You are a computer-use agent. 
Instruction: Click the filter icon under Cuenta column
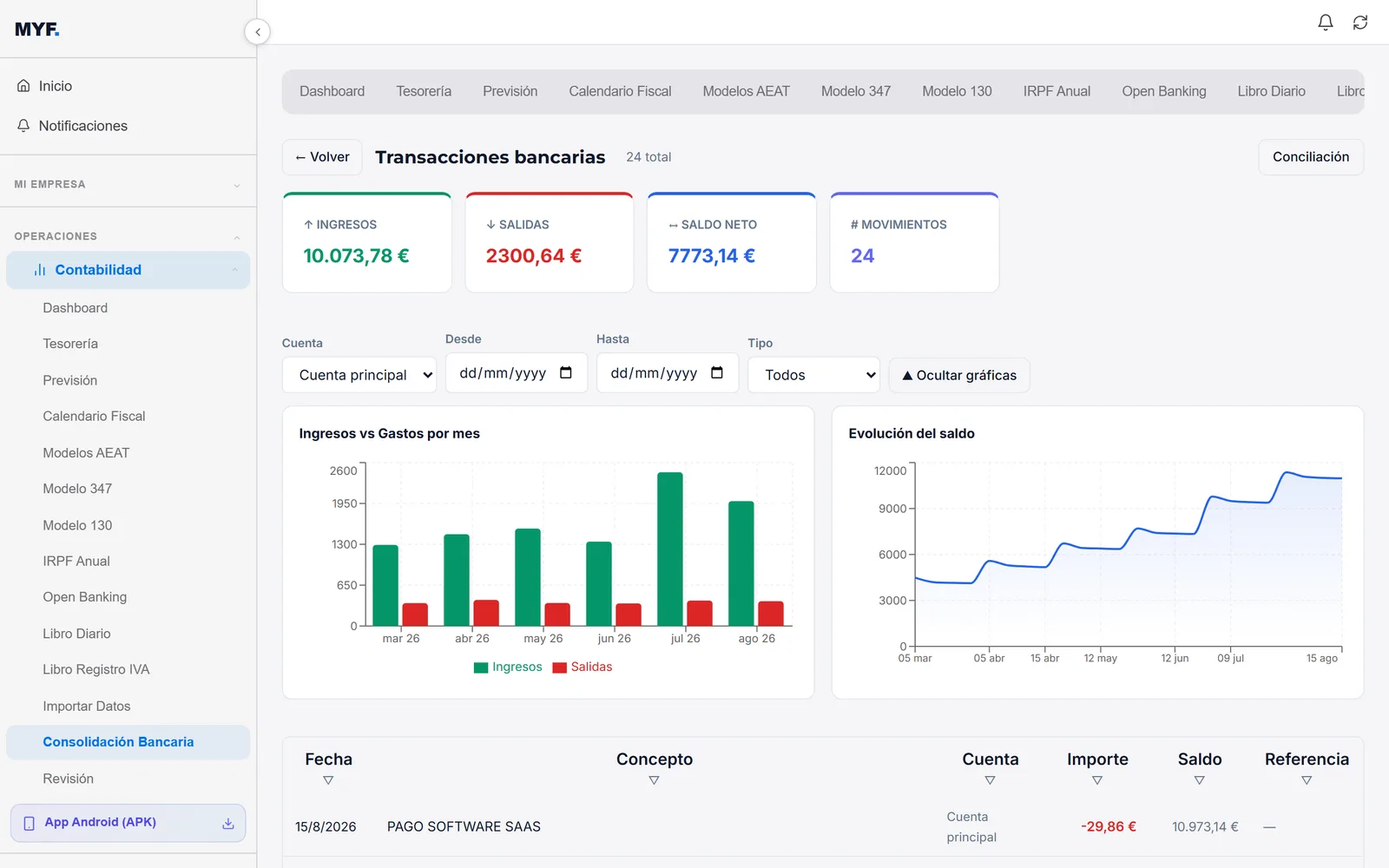(x=990, y=780)
